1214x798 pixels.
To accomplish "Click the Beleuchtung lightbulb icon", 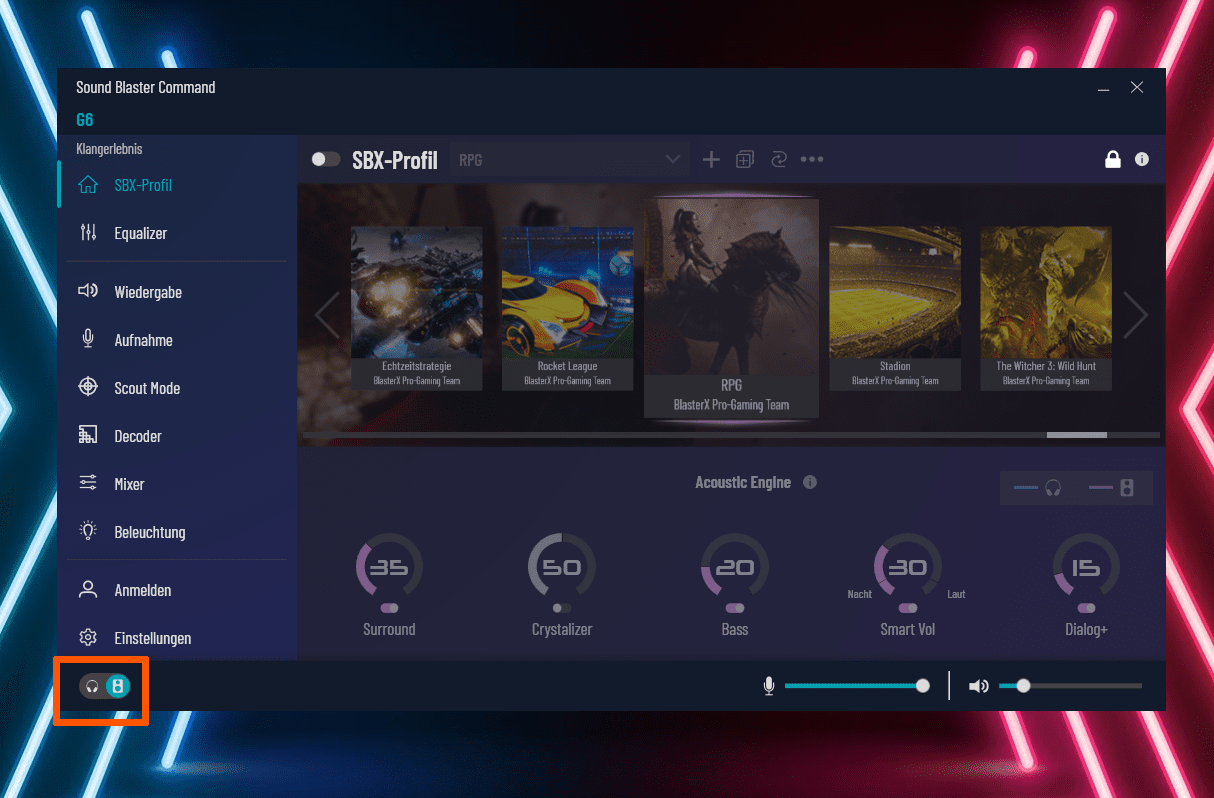I will pyautogui.click(x=88, y=531).
